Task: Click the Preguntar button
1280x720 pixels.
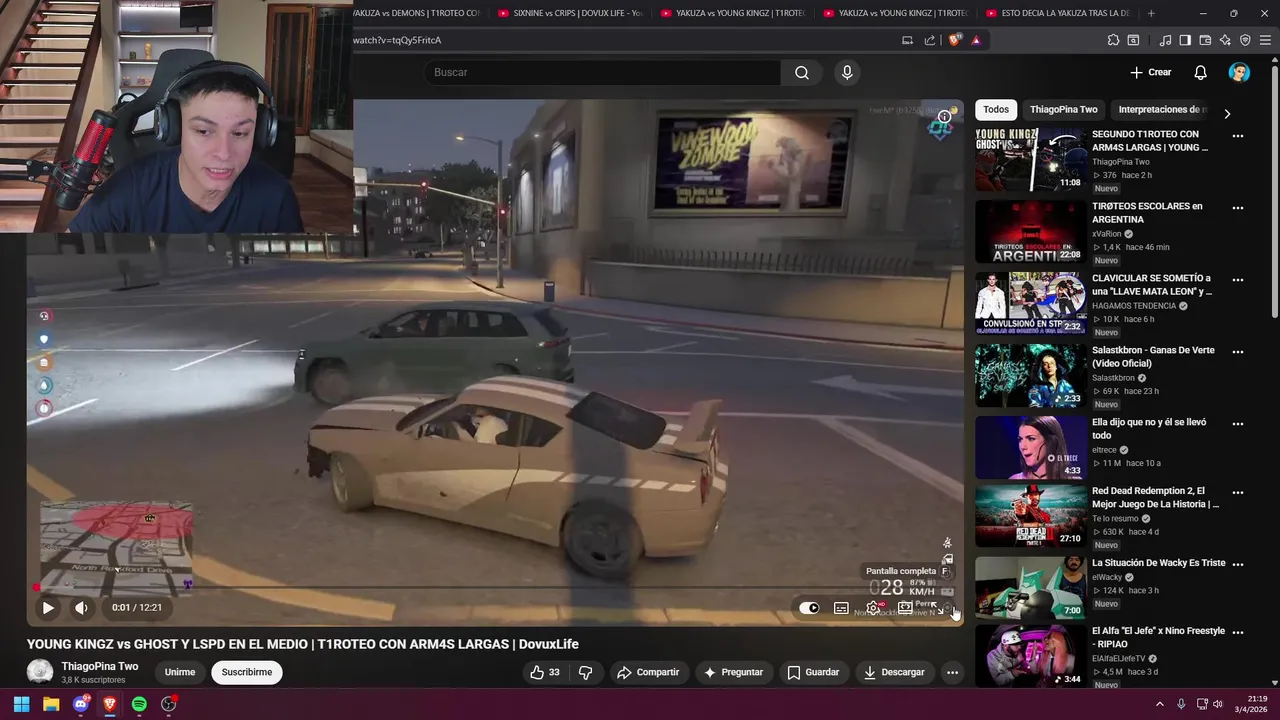Action: click(733, 672)
